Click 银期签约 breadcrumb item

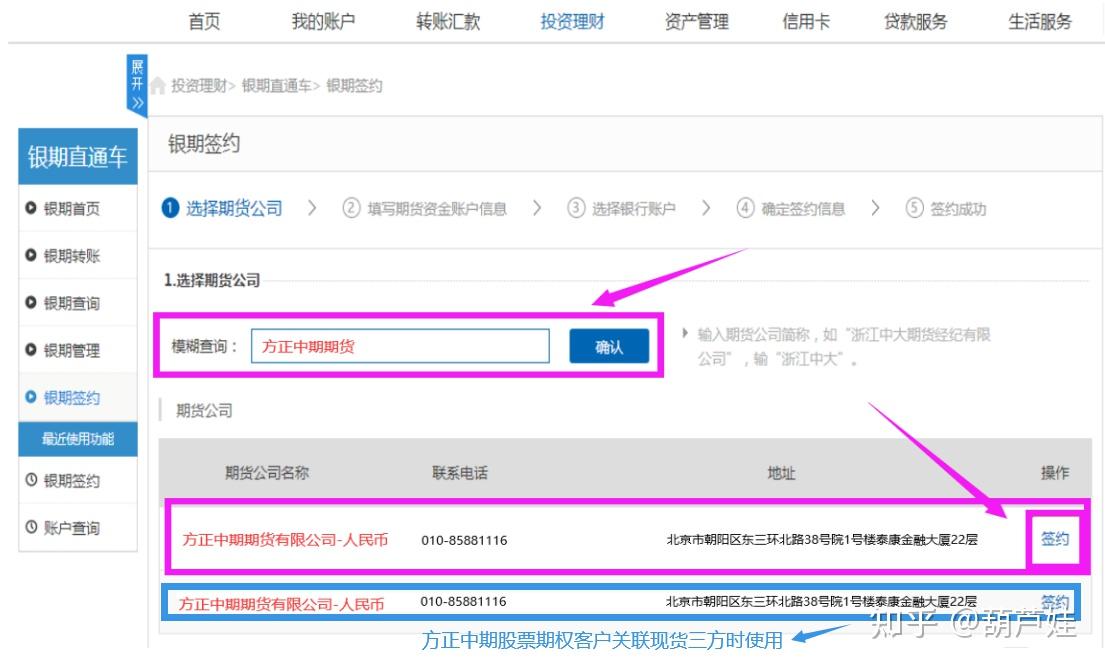point(354,86)
